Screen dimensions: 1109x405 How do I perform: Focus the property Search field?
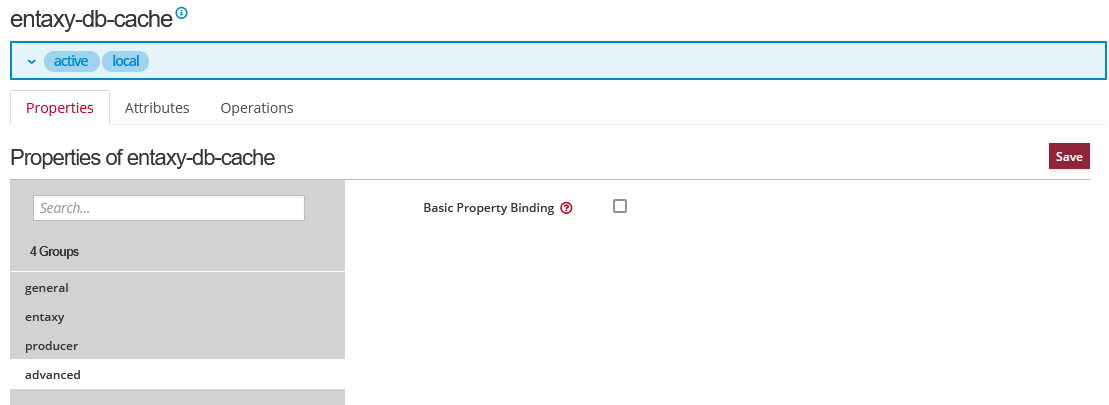coord(169,208)
